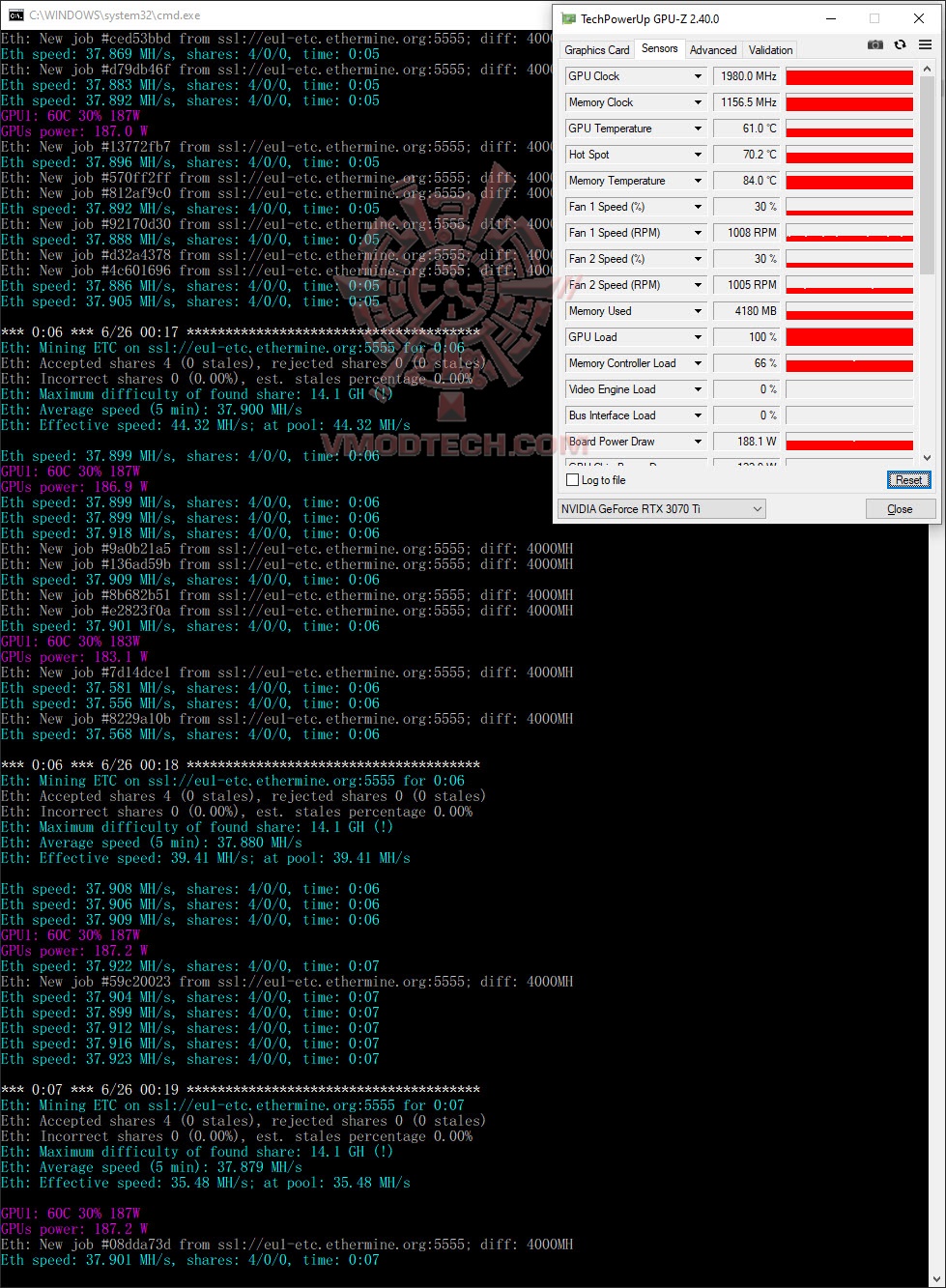This screenshot has width=946, height=1288.
Task: Click 'New job #59c20023' line in cmd
Action: coord(287,982)
